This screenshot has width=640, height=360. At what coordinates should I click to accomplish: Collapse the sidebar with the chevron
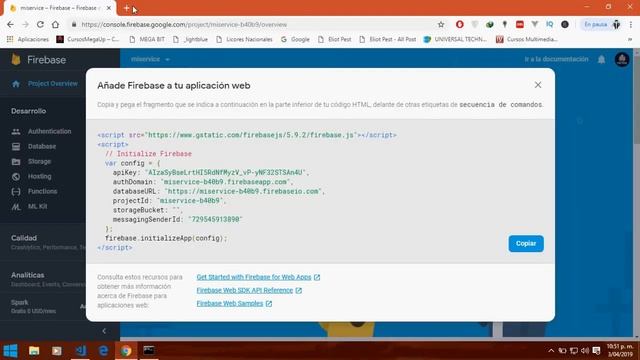pyautogui.click(x=104, y=331)
